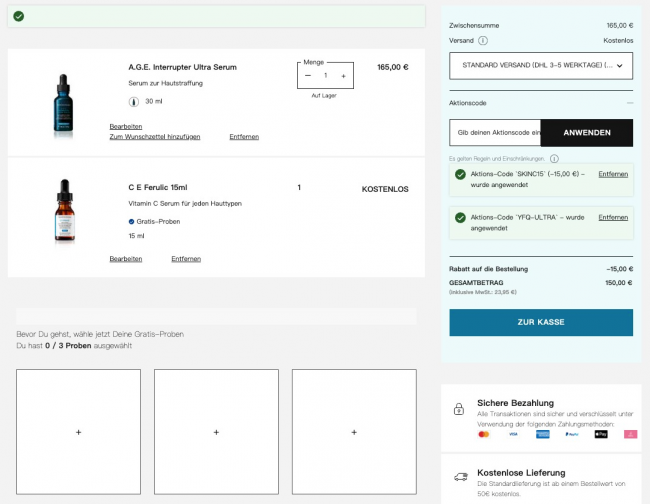This screenshot has height=504, width=650.
Task: Click the blue Gratis-Proben badge
Action: pos(131,221)
